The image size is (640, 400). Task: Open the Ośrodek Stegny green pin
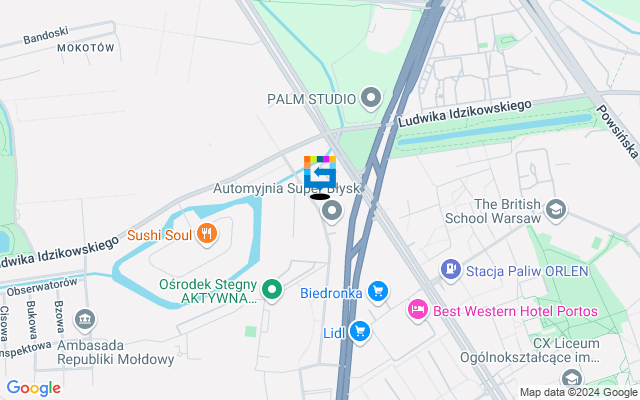click(272, 290)
